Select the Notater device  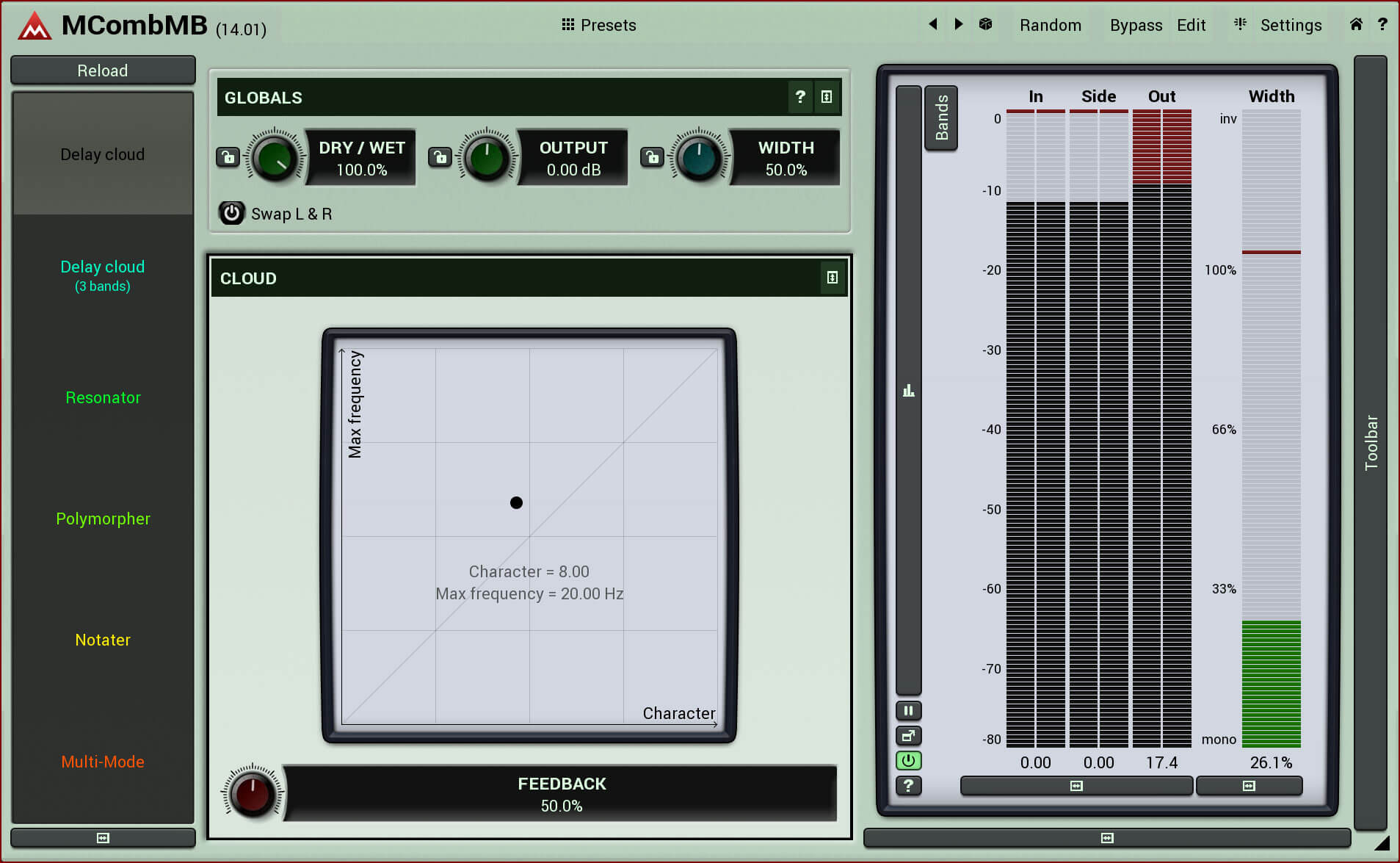(x=103, y=640)
